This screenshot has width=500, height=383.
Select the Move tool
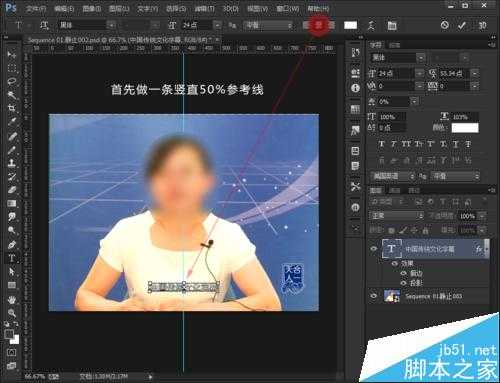[12, 54]
